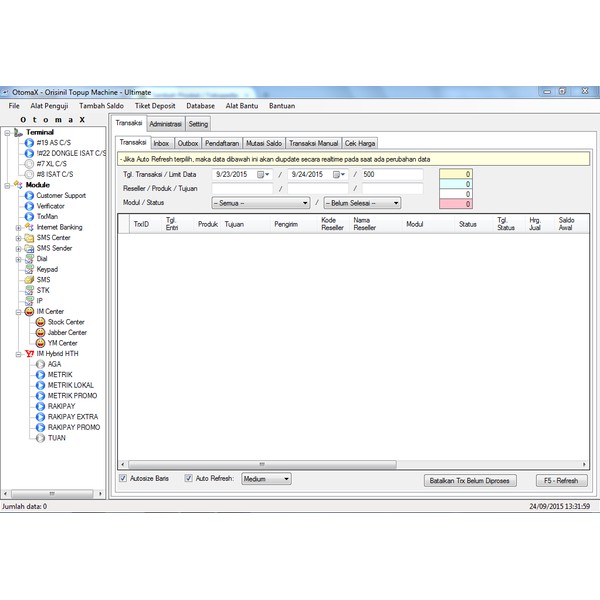This screenshot has width=600, height=600.
Task: Click the #8 ISAT C/S terminal icon
Action: 29,174
